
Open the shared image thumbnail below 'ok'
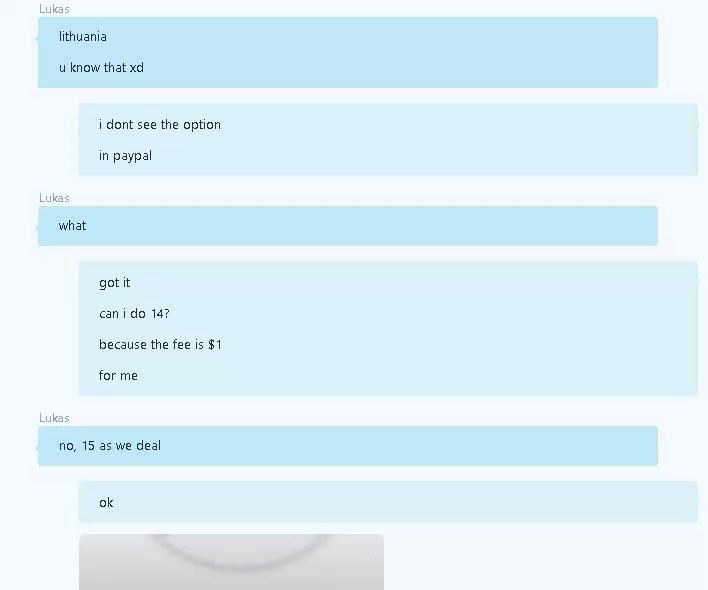pos(231,562)
